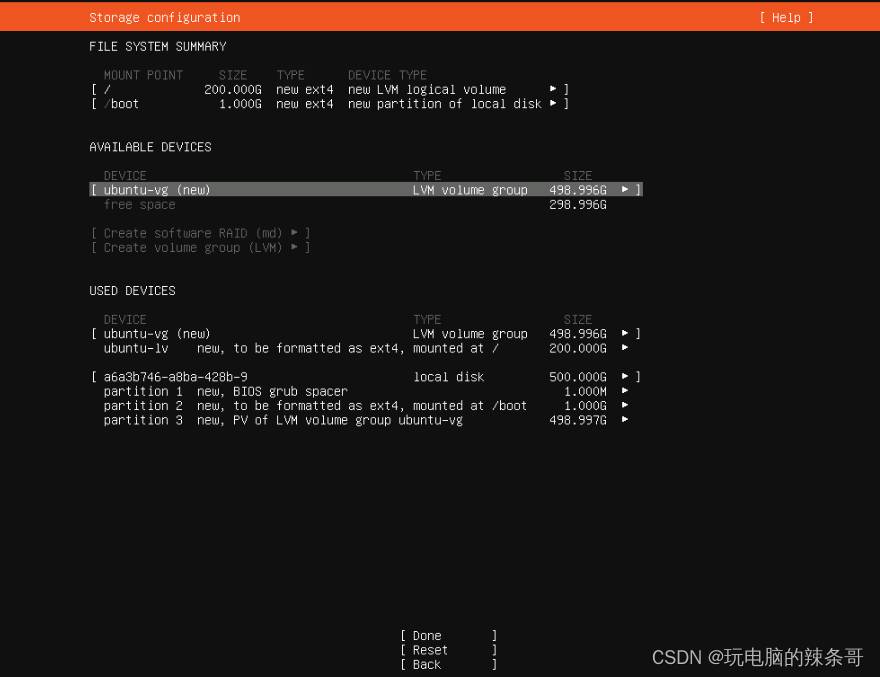880x677 pixels.
Task: Open the Help menu in header
Action: click(786, 17)
